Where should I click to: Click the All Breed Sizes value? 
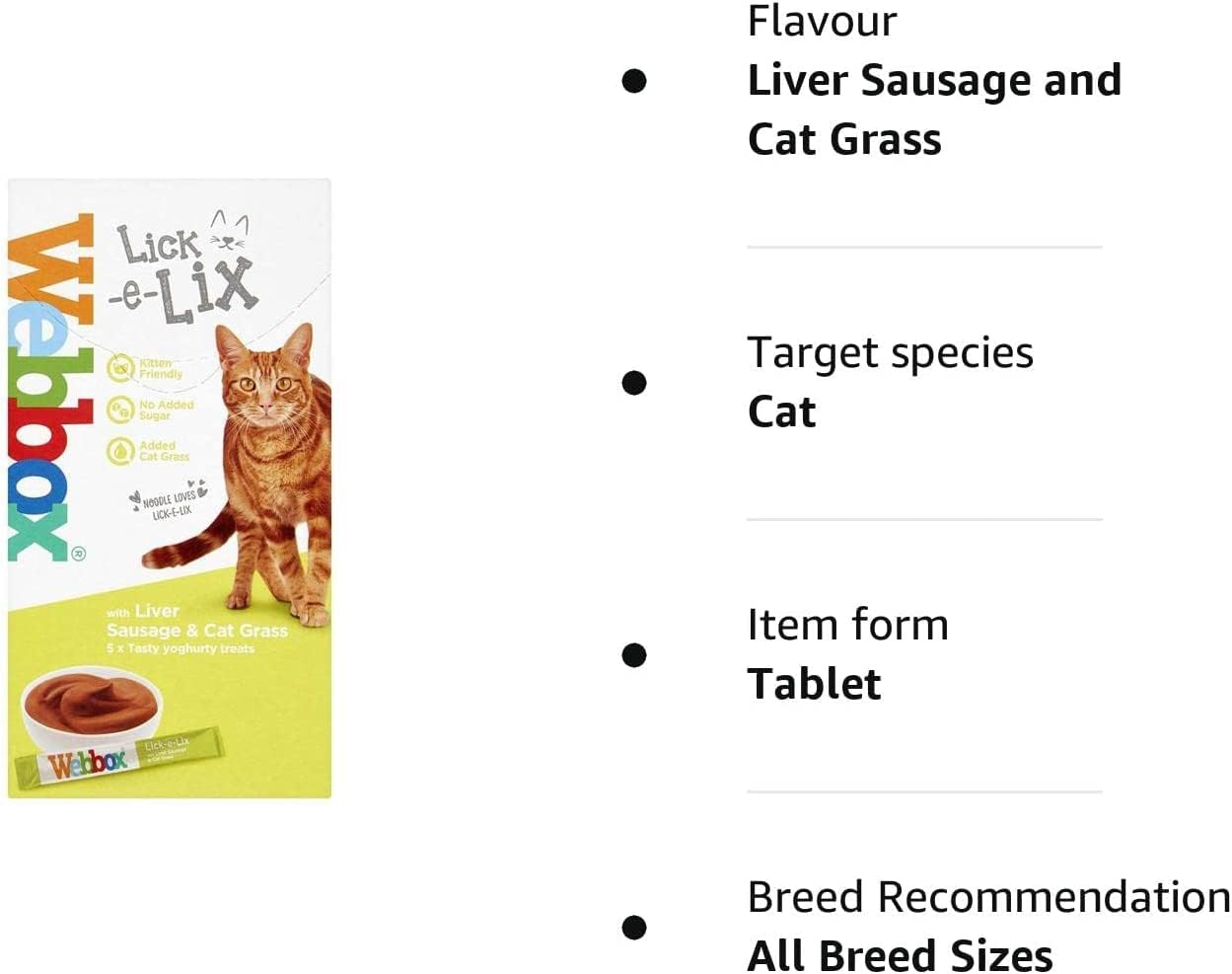(901, 954)
